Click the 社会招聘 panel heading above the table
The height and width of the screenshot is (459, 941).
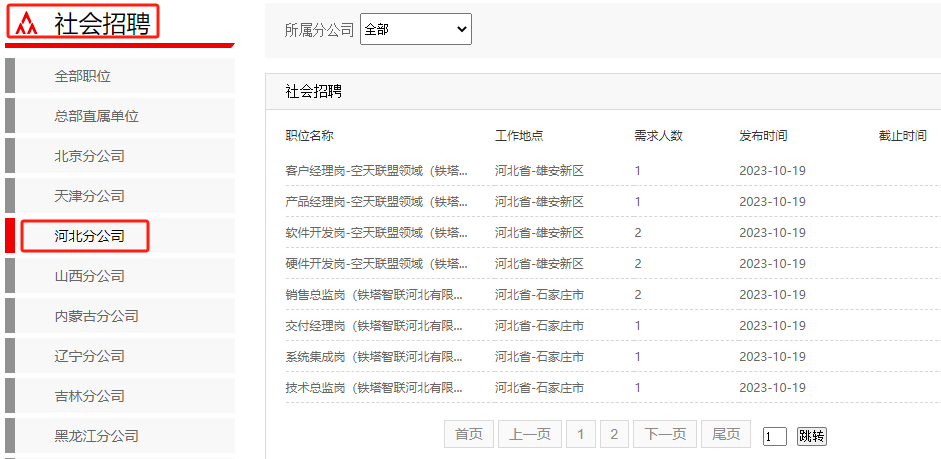(314, 92)
